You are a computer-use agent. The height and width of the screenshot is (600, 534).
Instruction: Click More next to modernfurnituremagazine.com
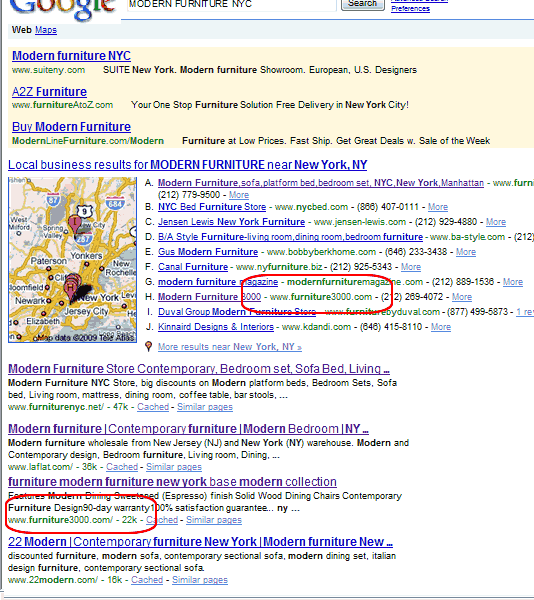tap(513, 282)
